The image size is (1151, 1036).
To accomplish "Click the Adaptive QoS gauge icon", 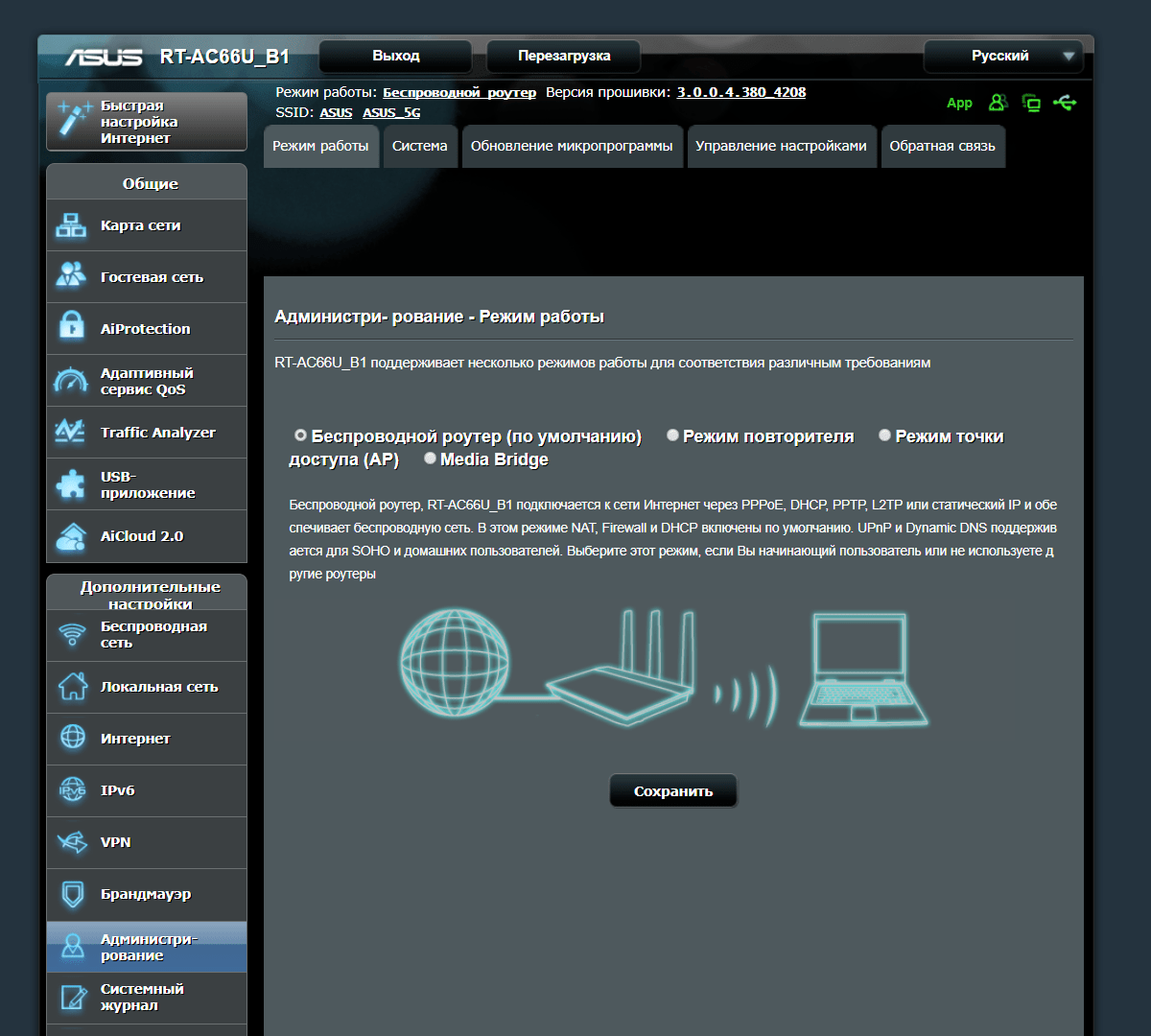I will [71, 381].
